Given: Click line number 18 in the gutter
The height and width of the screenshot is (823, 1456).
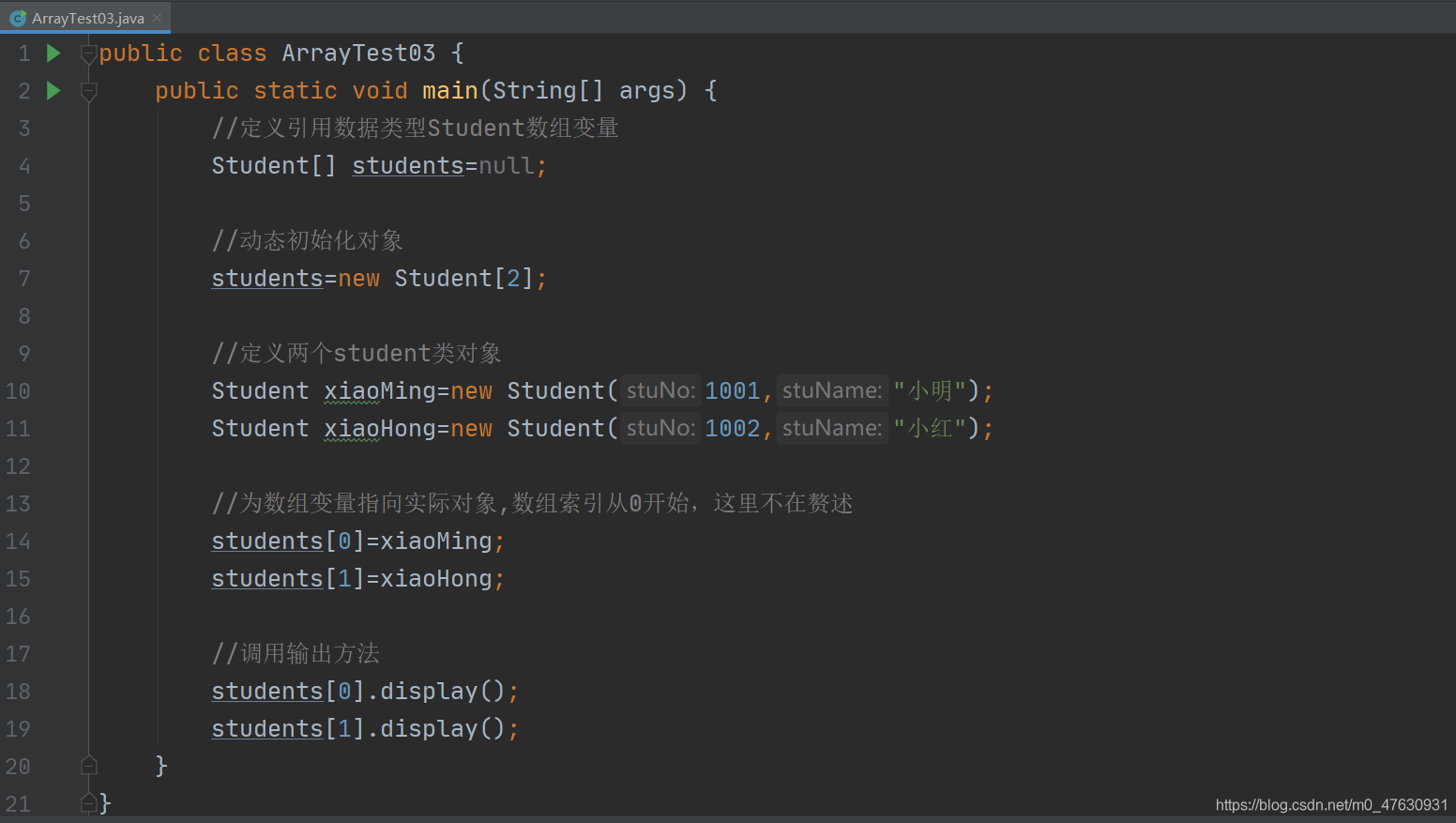Looking at the screenshot, I should pos(18,692).
